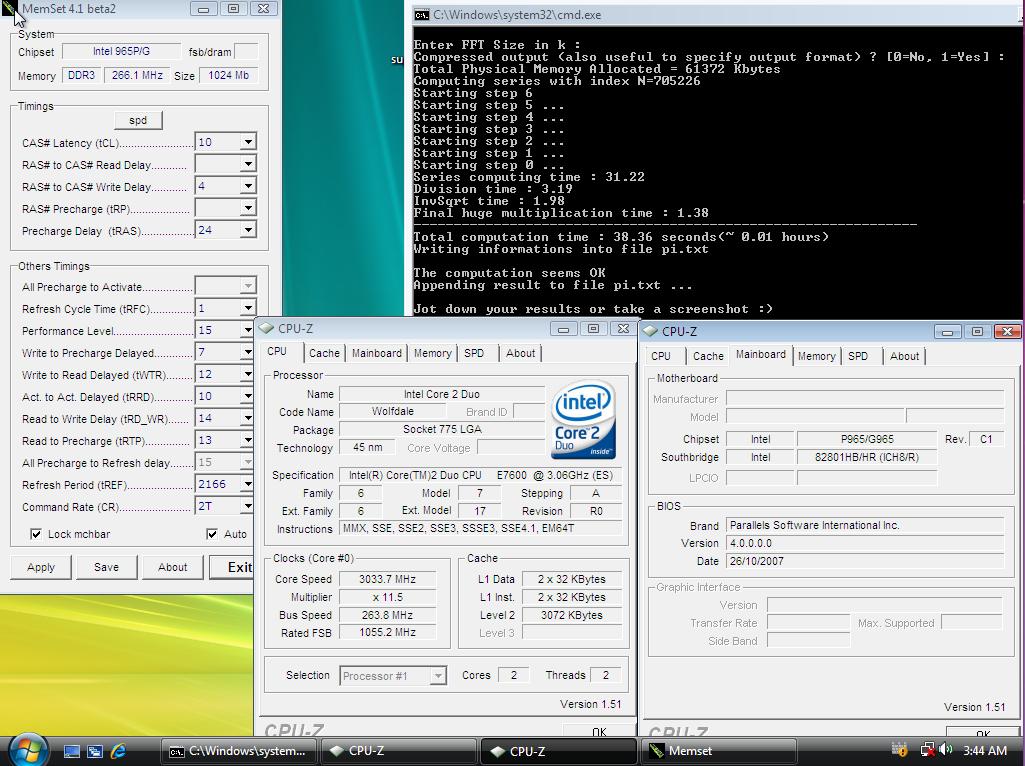Activate second CPU-Z taskbar button
1025x766 pixels.
click(559, 752)
